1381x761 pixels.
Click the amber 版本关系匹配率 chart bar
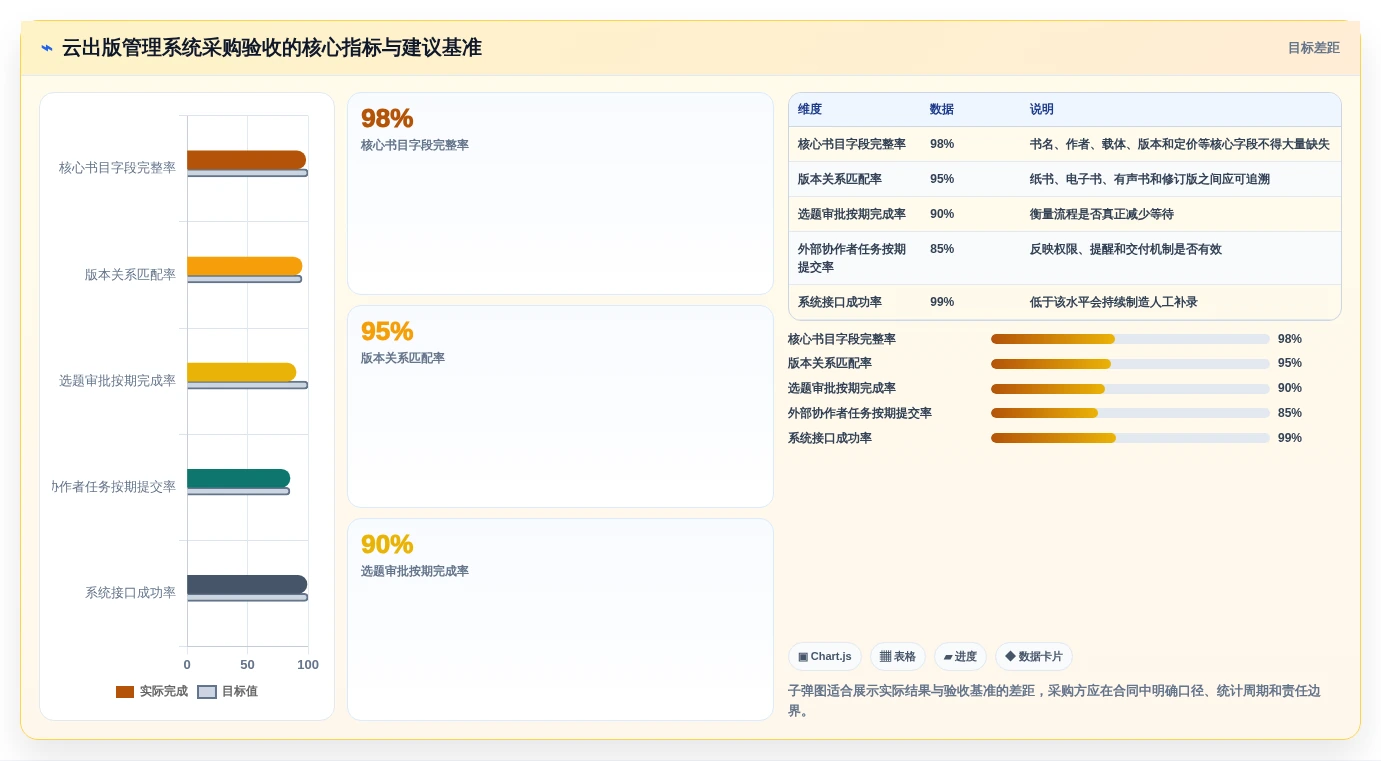[x=244, y=266]
